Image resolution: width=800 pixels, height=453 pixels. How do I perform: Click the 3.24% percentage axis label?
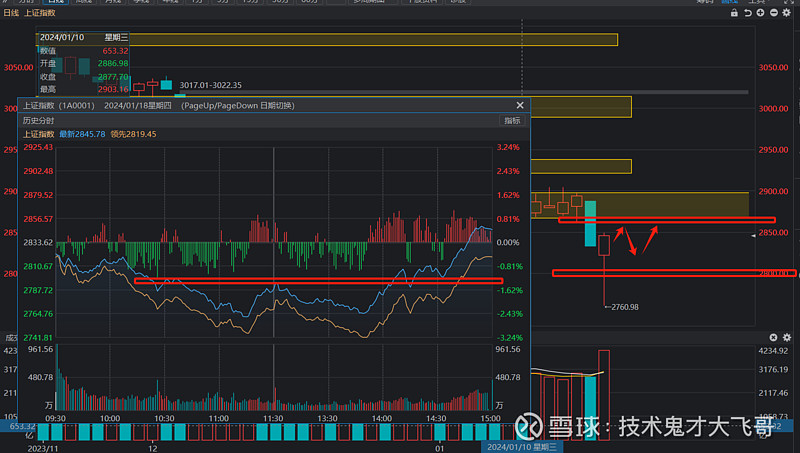tap(508, 147)
